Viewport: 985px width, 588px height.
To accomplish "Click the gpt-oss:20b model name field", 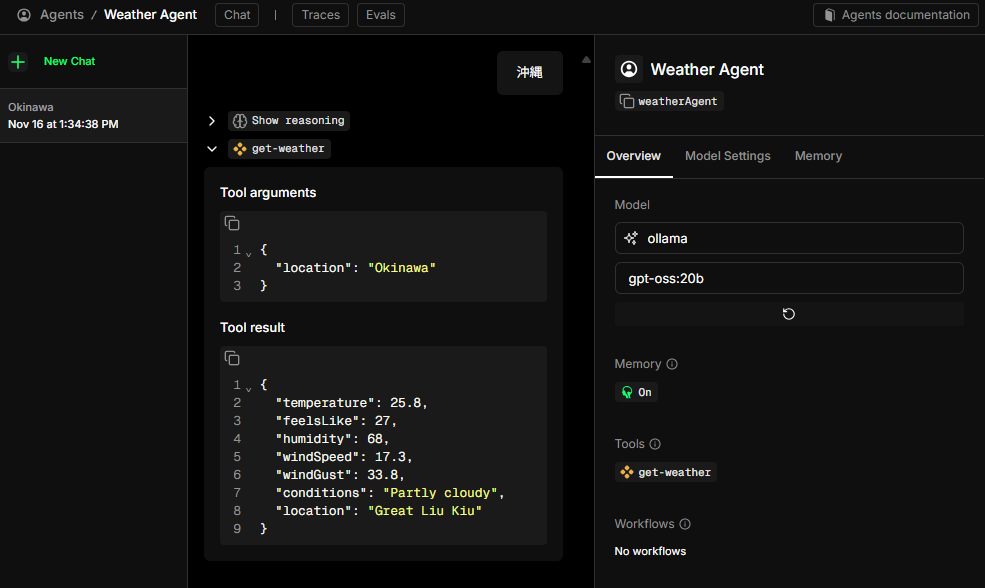I will (789, 278).
